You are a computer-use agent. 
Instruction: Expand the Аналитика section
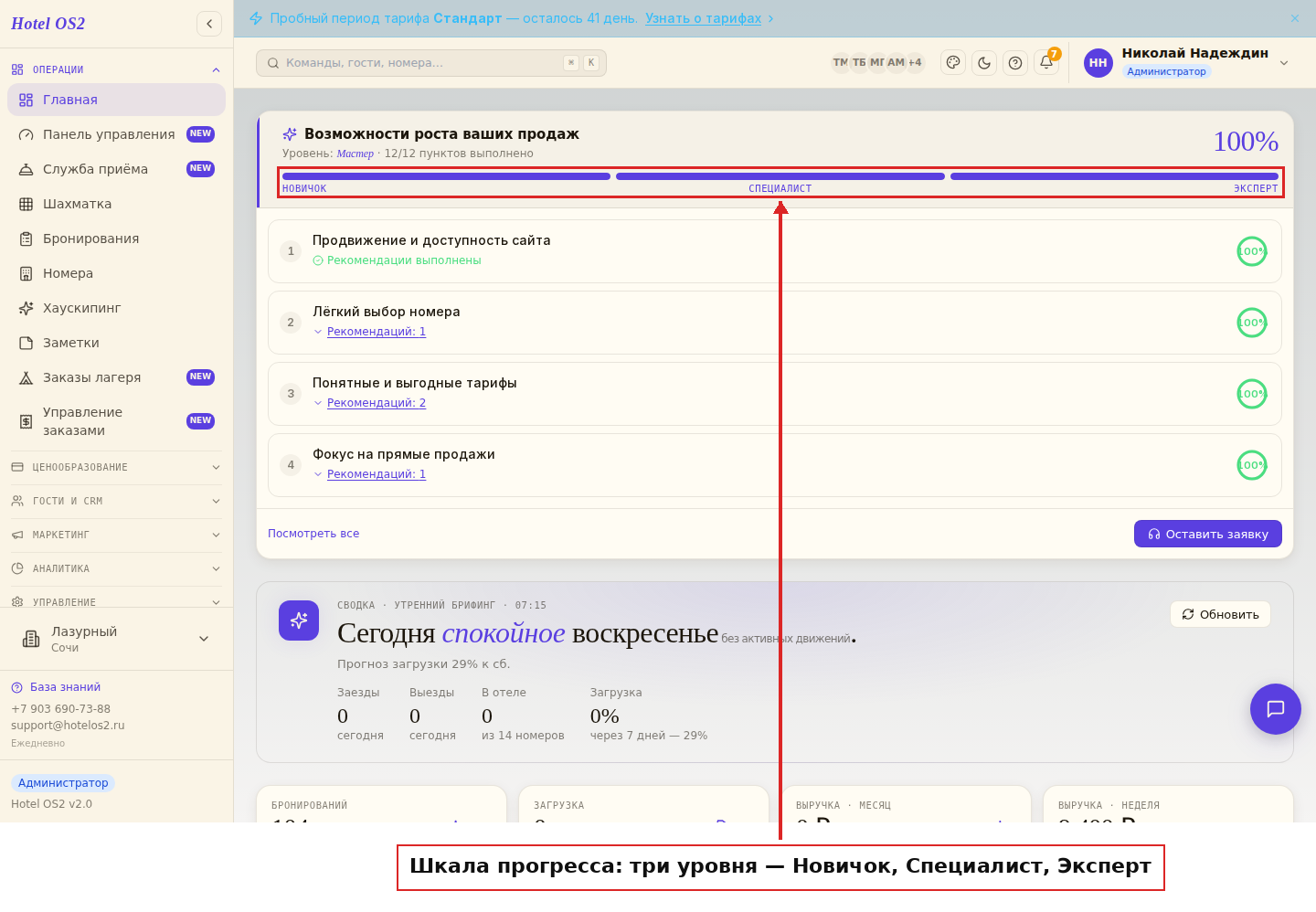coord(116,568)
